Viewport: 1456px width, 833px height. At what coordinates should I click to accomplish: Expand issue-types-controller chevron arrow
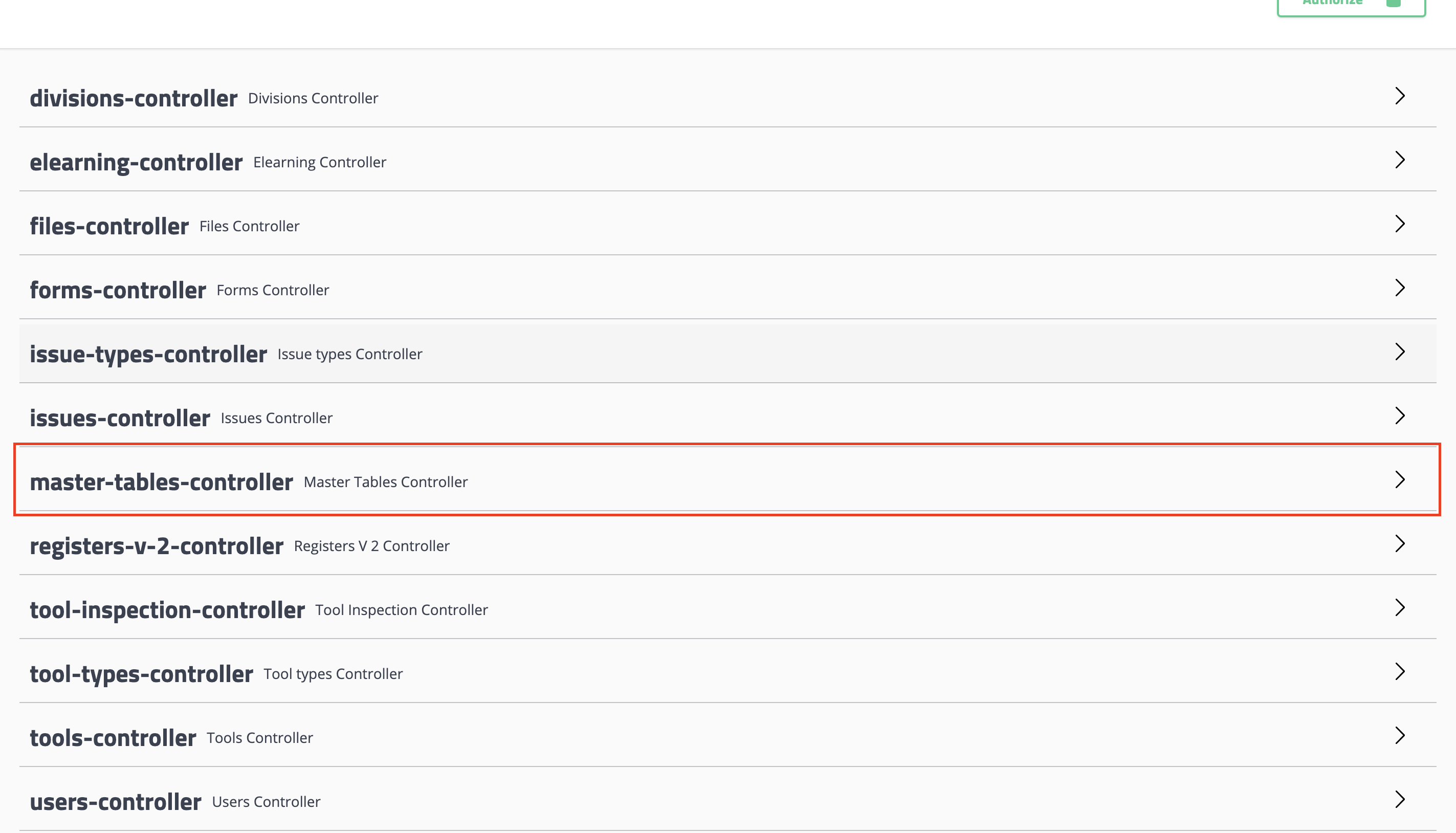(1399, 352)
